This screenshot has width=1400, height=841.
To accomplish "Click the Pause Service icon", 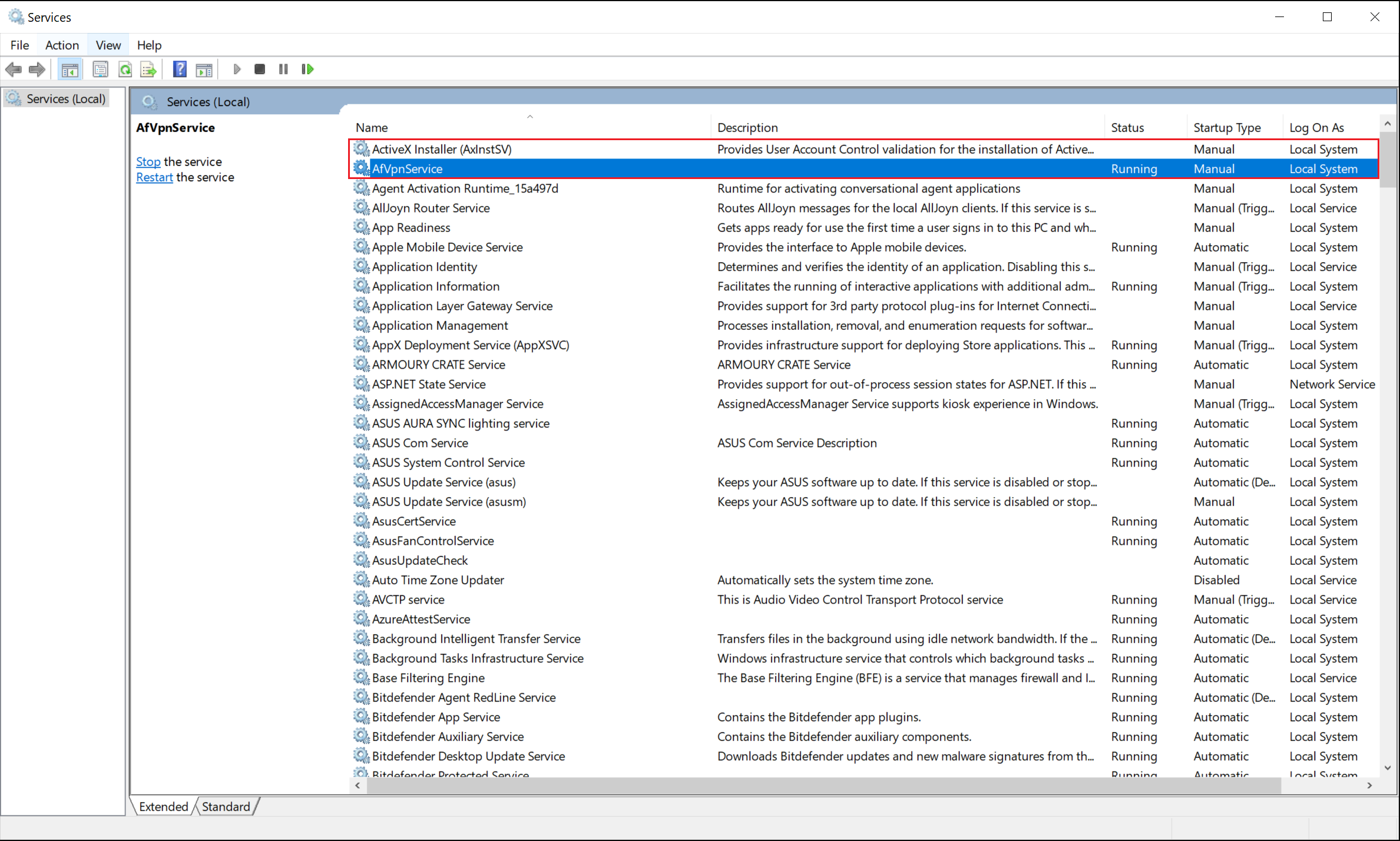I will pos(283,69).
